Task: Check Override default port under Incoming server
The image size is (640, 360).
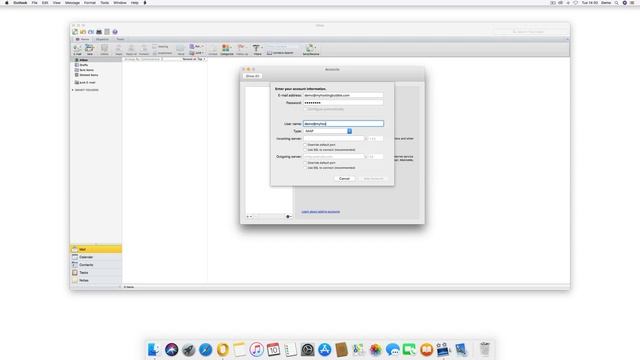Action: [x=305, y=145]
